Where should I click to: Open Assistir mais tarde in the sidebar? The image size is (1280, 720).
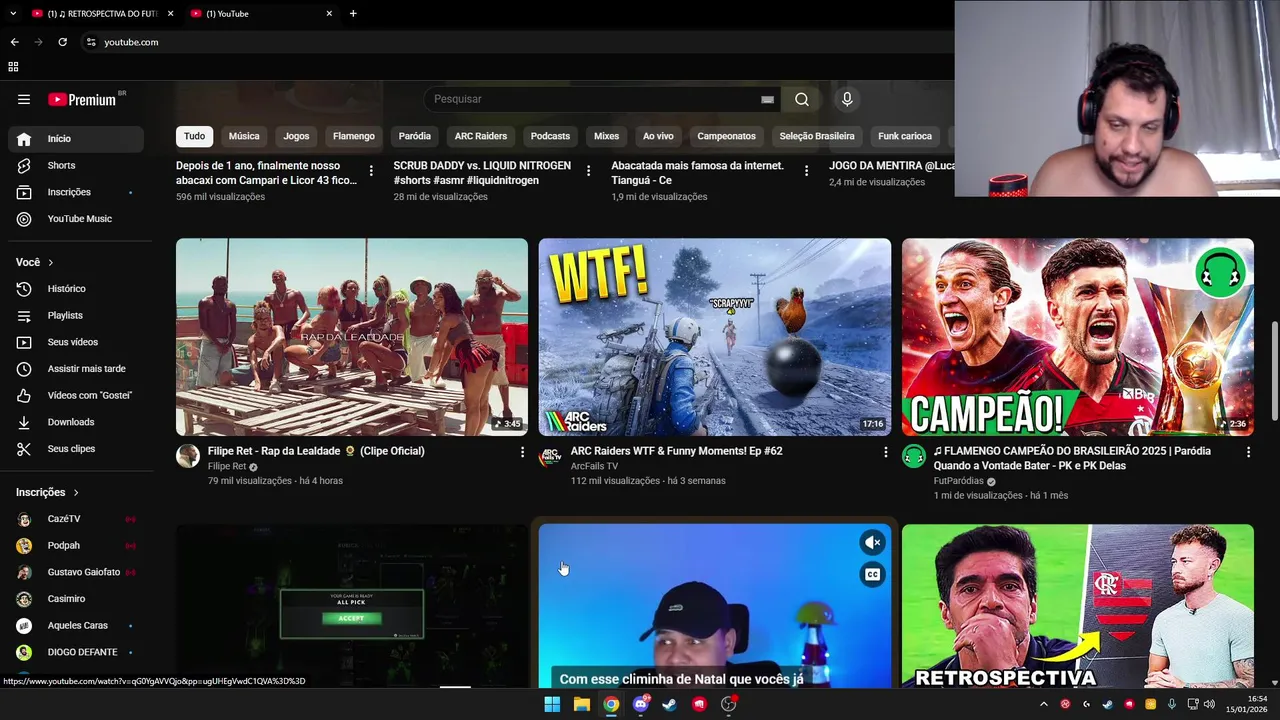[76, 369]
